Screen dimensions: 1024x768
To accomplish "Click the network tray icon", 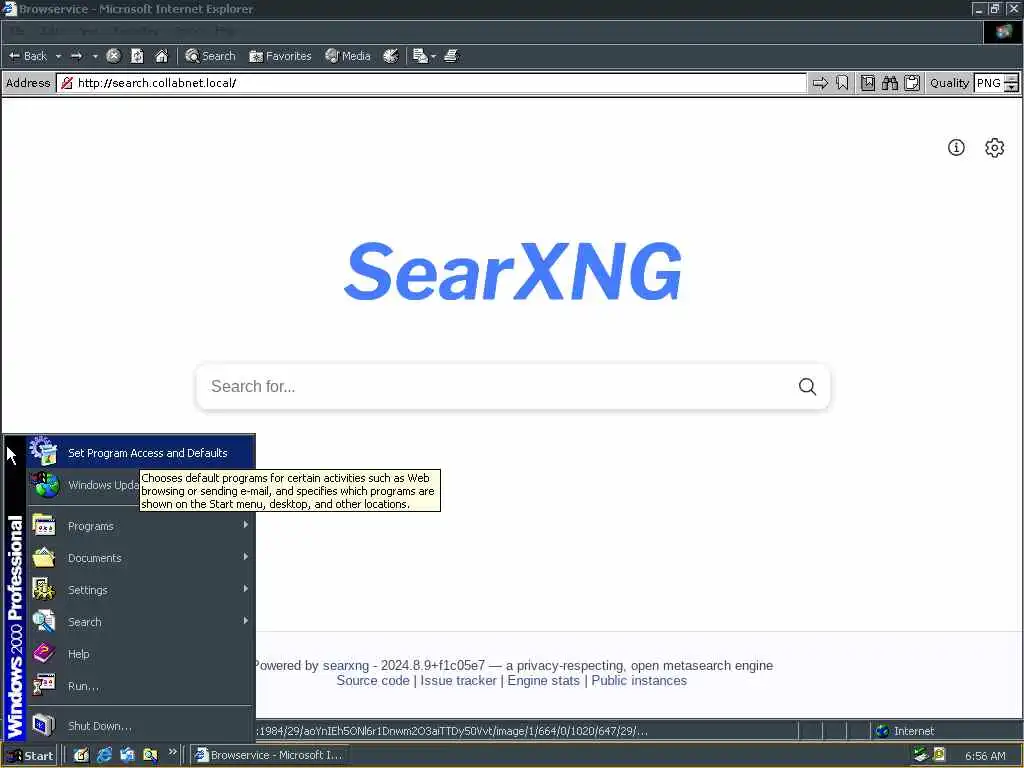I will [921, 755].
